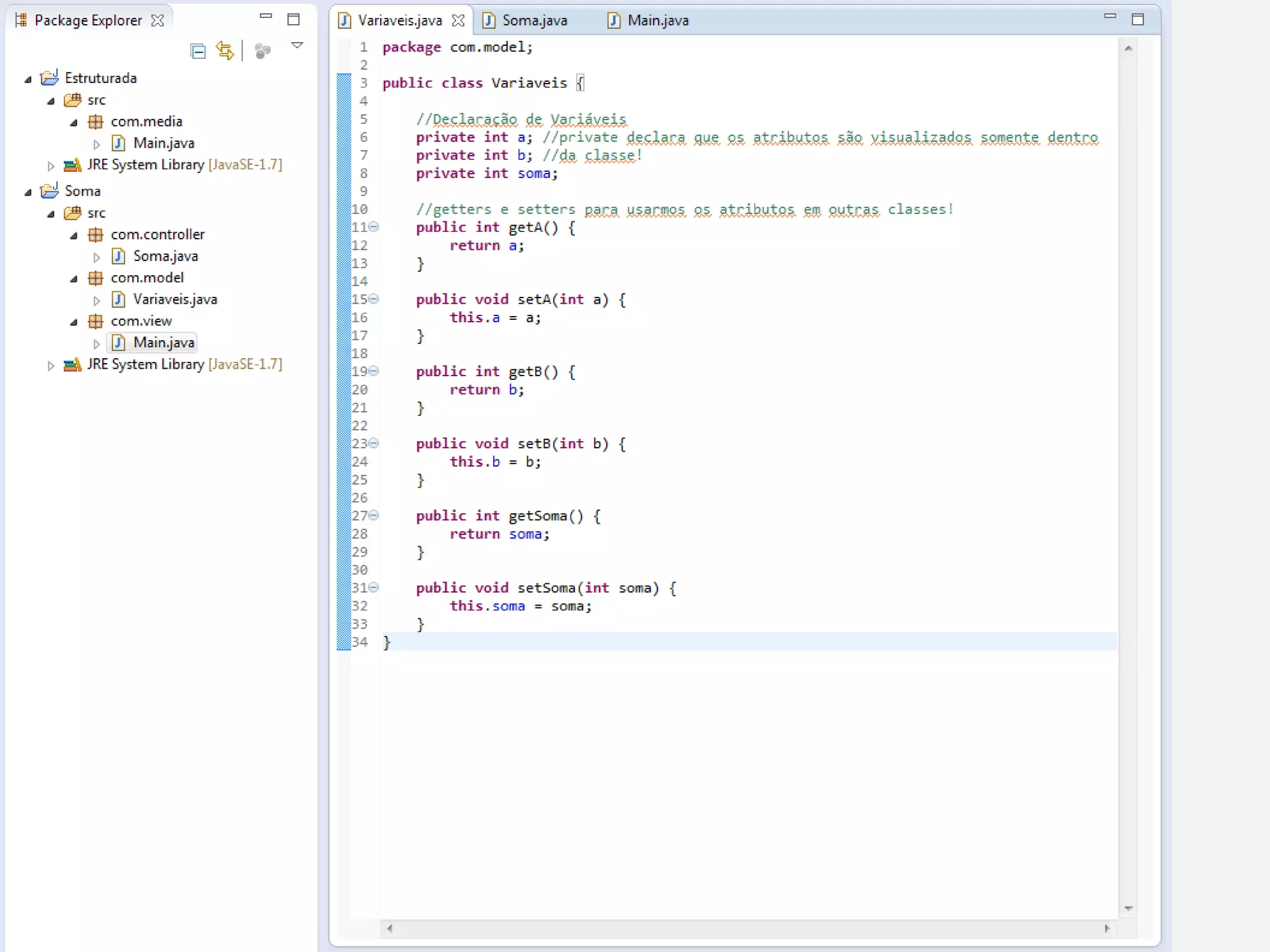Click the Focus on Active Task icon

click(x=263, y=51)
